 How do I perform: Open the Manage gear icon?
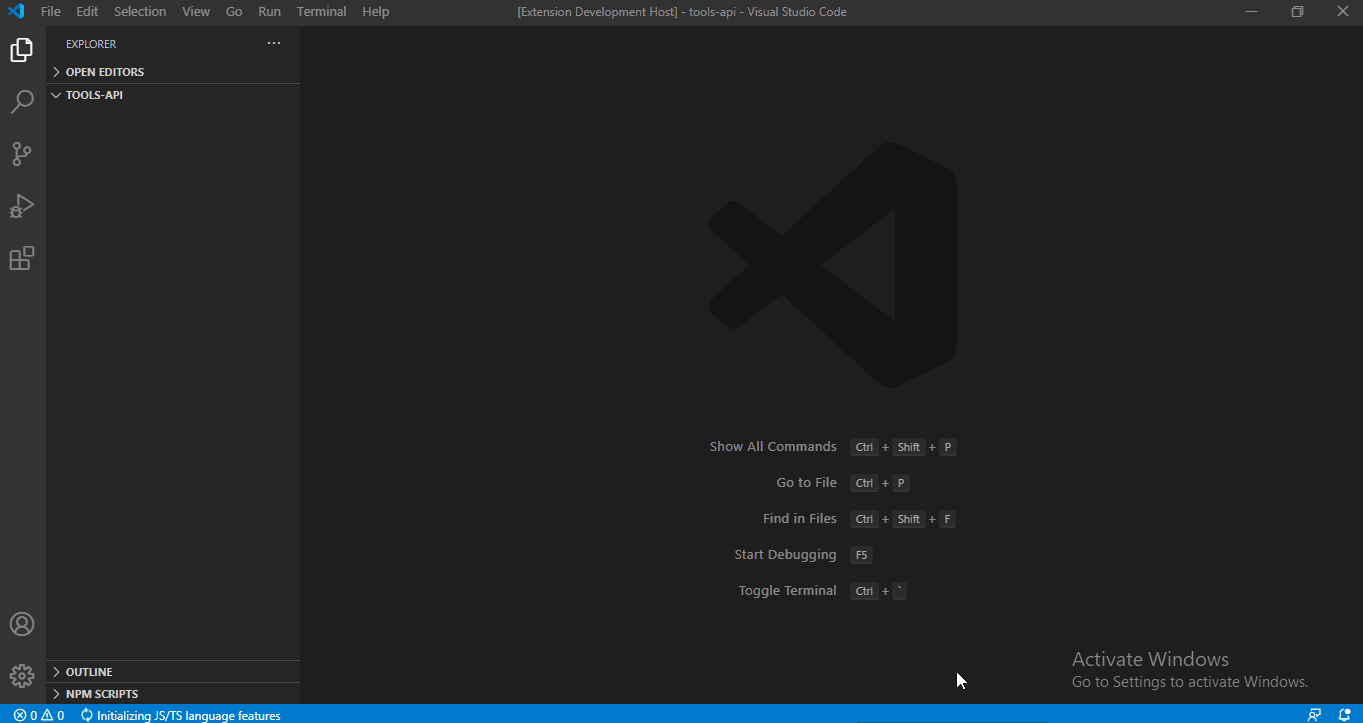click(x=22, y=676)
